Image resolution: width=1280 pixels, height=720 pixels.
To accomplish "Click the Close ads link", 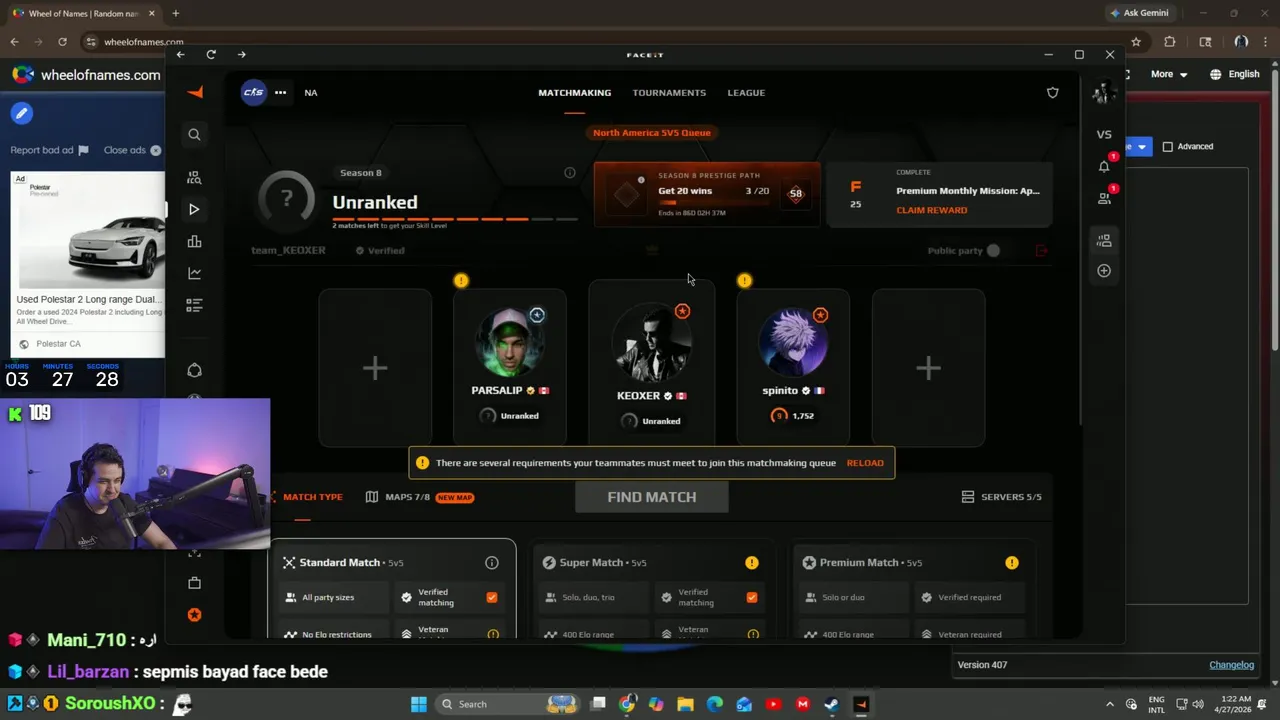I will coord(132,150).
